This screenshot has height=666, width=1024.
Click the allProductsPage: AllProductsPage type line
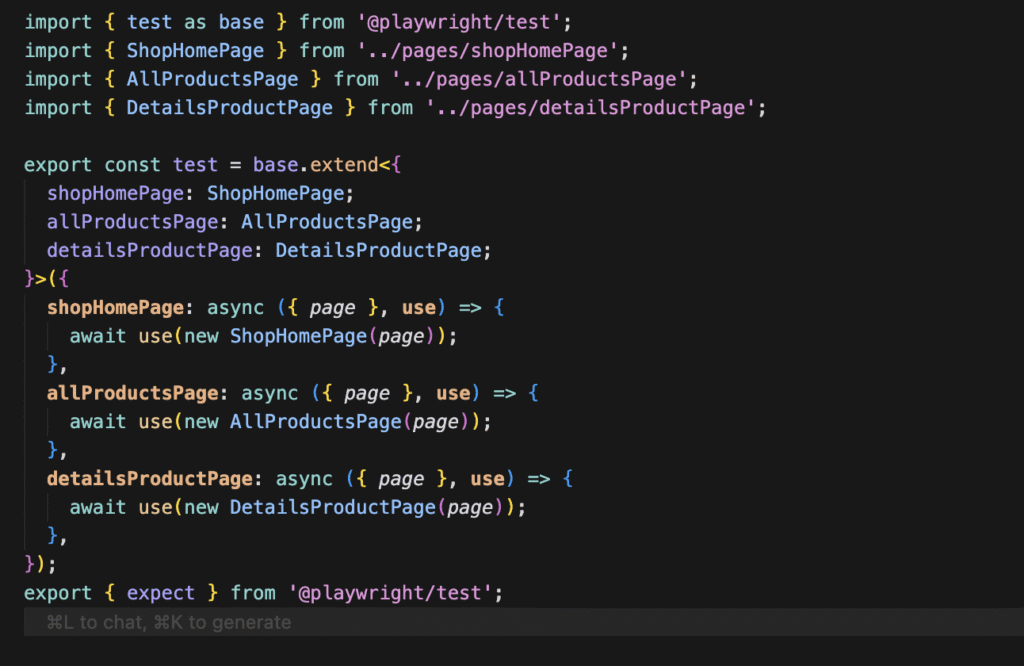point(230,221)
